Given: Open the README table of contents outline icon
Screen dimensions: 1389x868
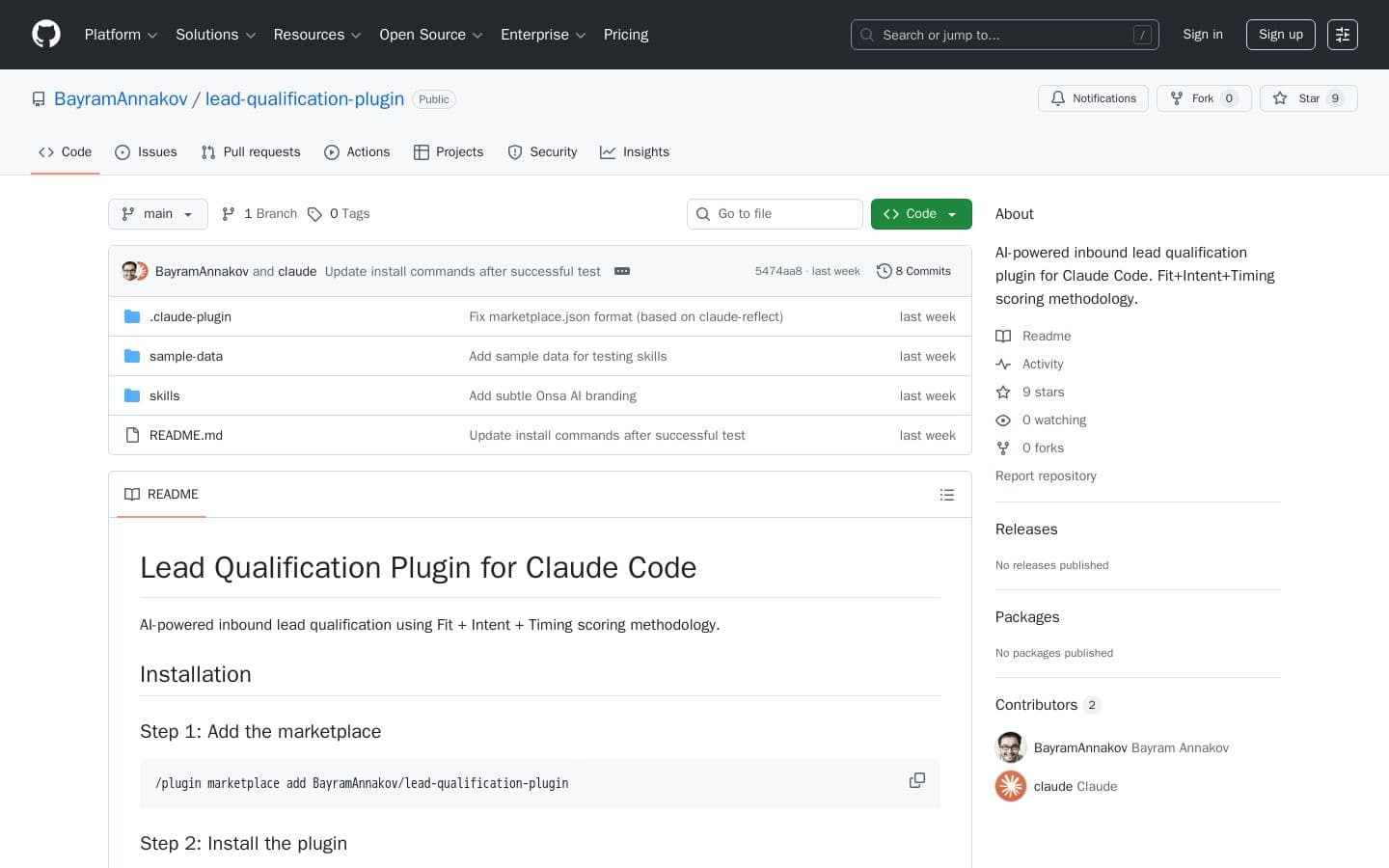Looking at the screenshot, I should tap(946, 494).
